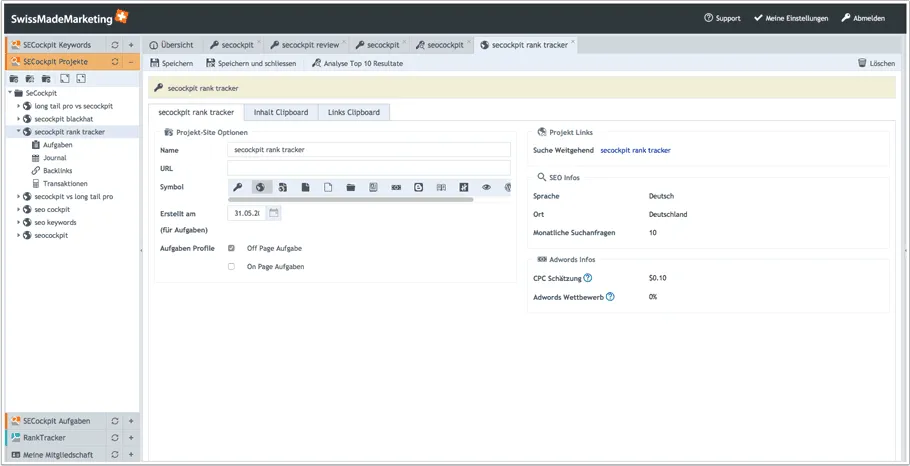
Task: Switch to Inhalt Clipboard tab
Action: click(280, 112)
